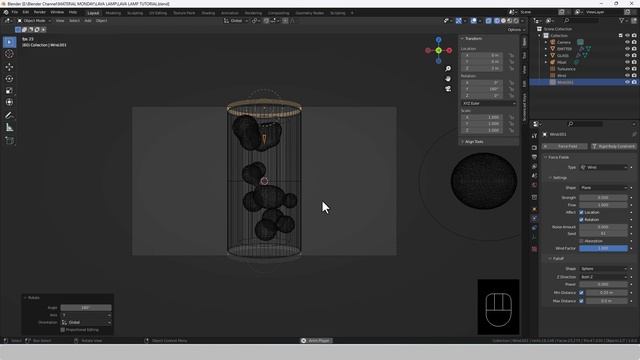Select the Annotate tool

[x=9, y=116]
